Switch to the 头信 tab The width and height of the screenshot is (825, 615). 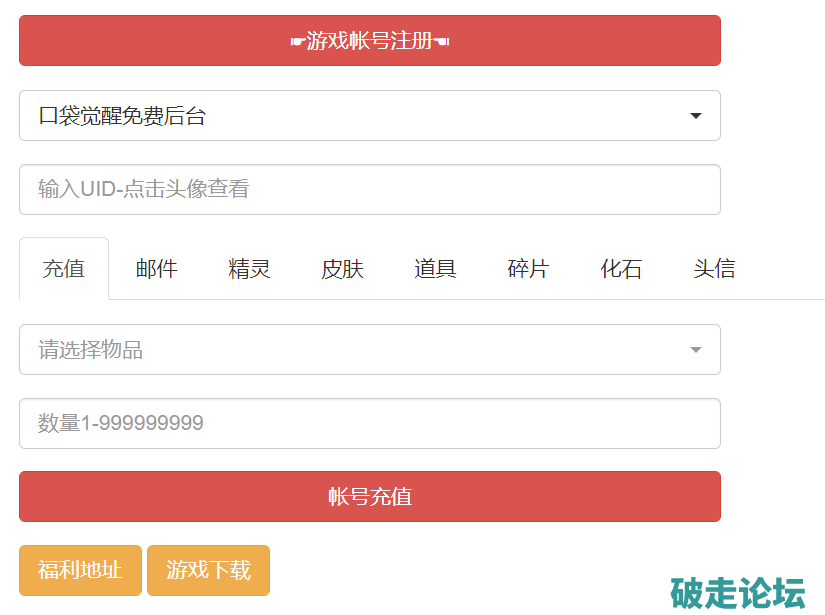tap(714, 269)
